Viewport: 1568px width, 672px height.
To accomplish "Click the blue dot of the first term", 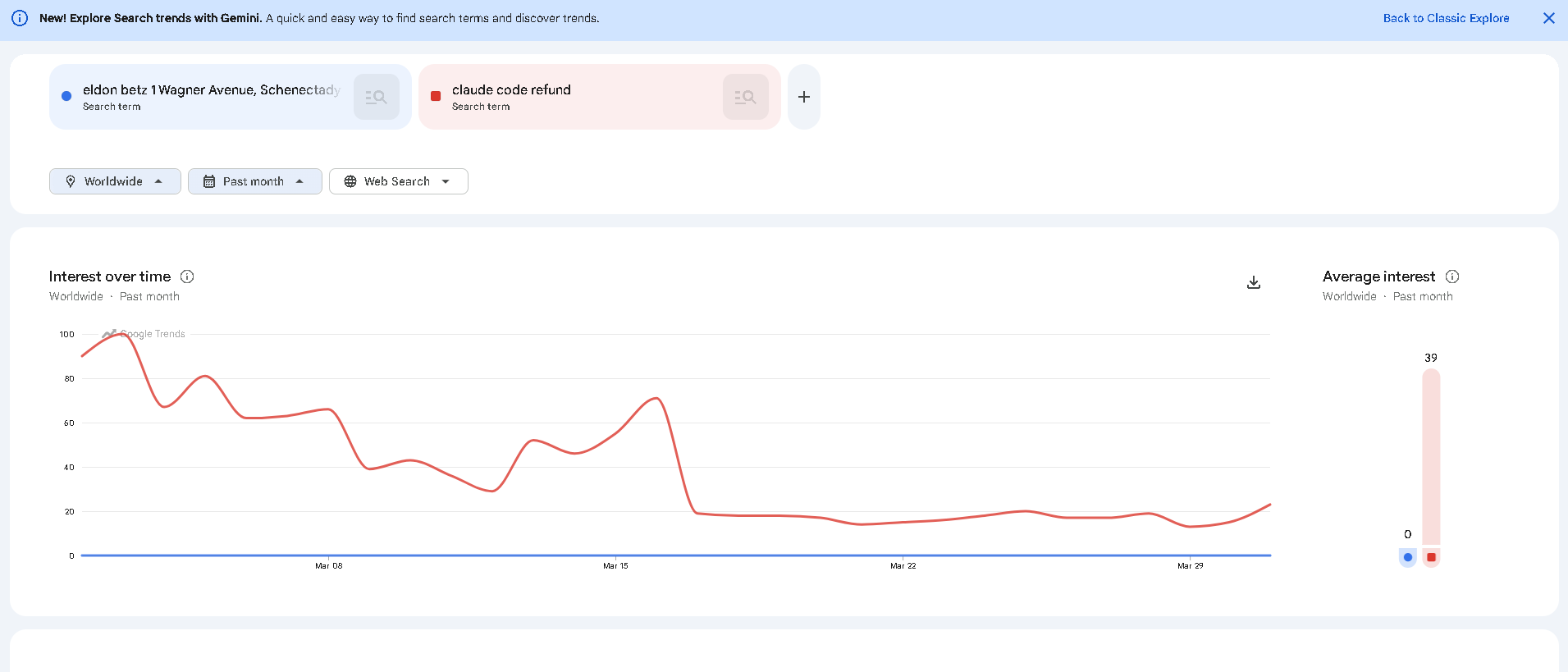I will [x=66, y=96].
